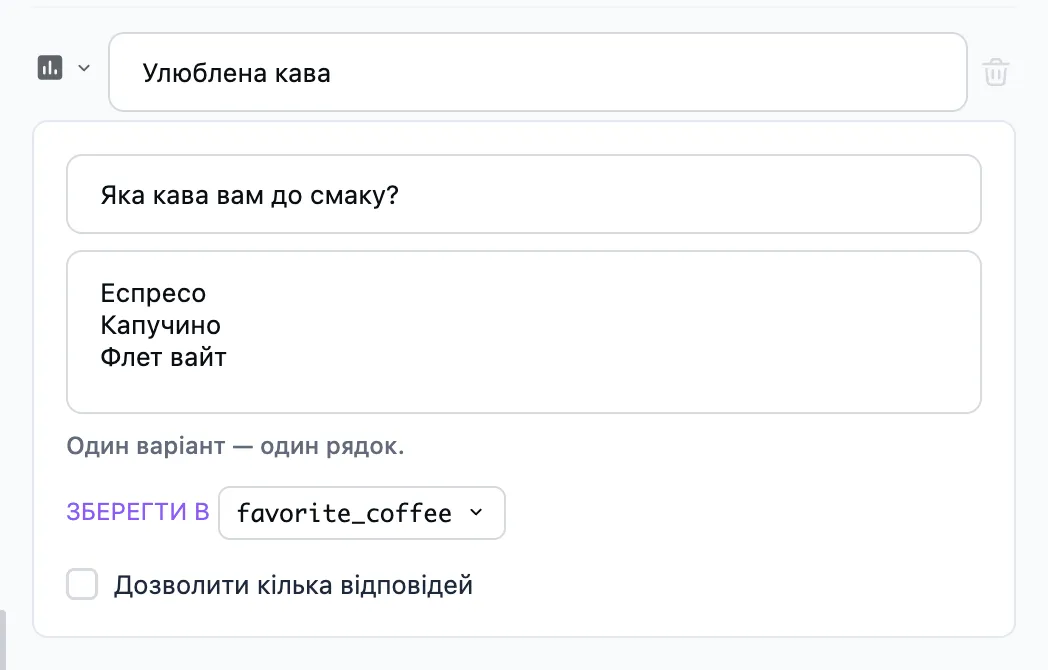Delete block using trash icon
The image size is (1048, 670).
pos(996,72)
